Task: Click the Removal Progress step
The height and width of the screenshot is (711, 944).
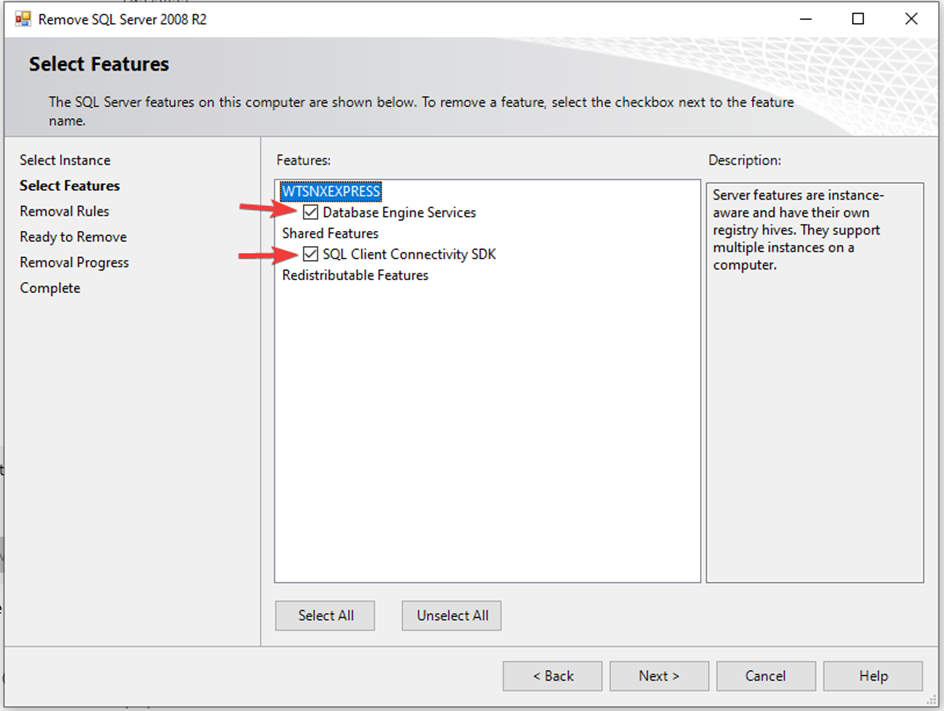Action: tap(74, 262)
